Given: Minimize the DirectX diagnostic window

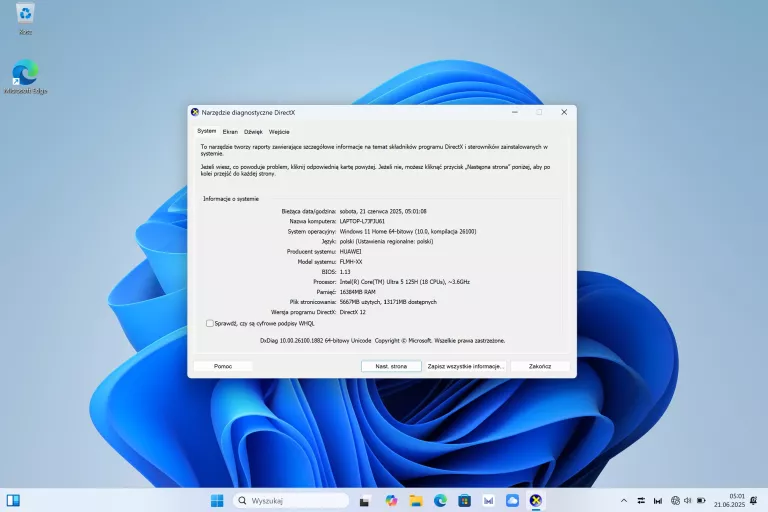Looking at the screenshot, I should coord(515,112).
